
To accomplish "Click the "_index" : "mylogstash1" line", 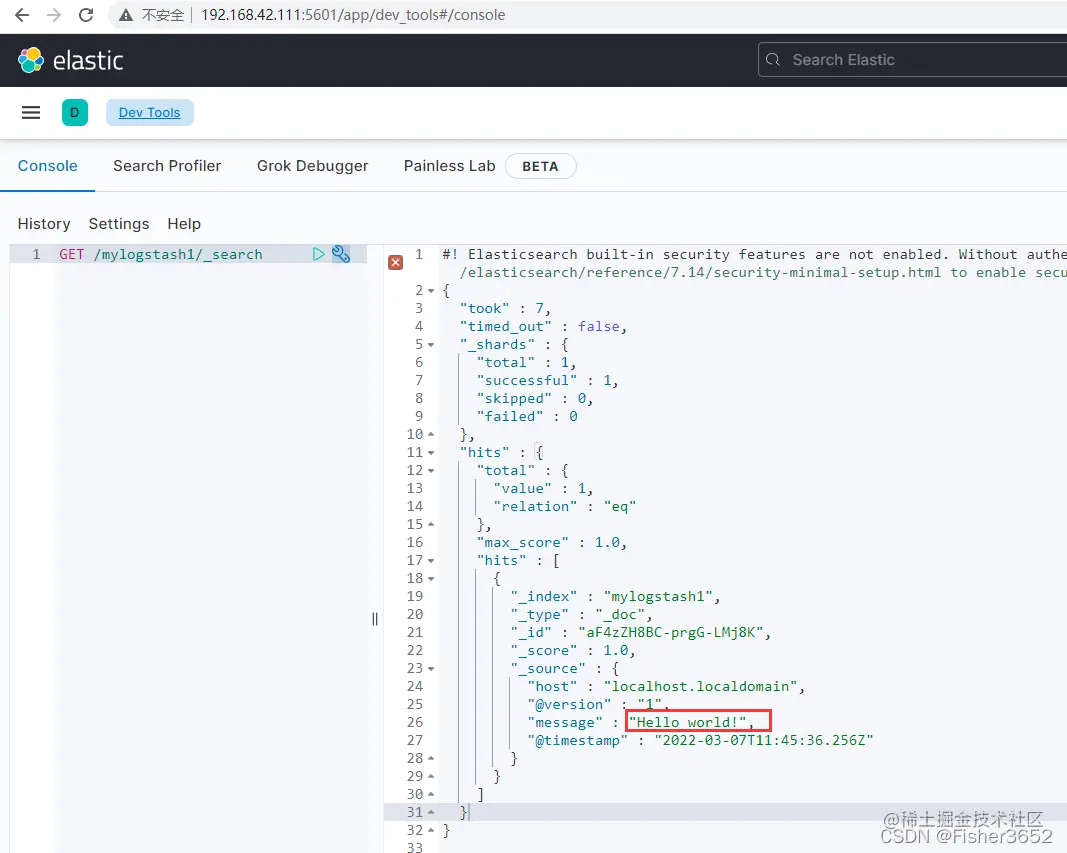I will (615, 597).
